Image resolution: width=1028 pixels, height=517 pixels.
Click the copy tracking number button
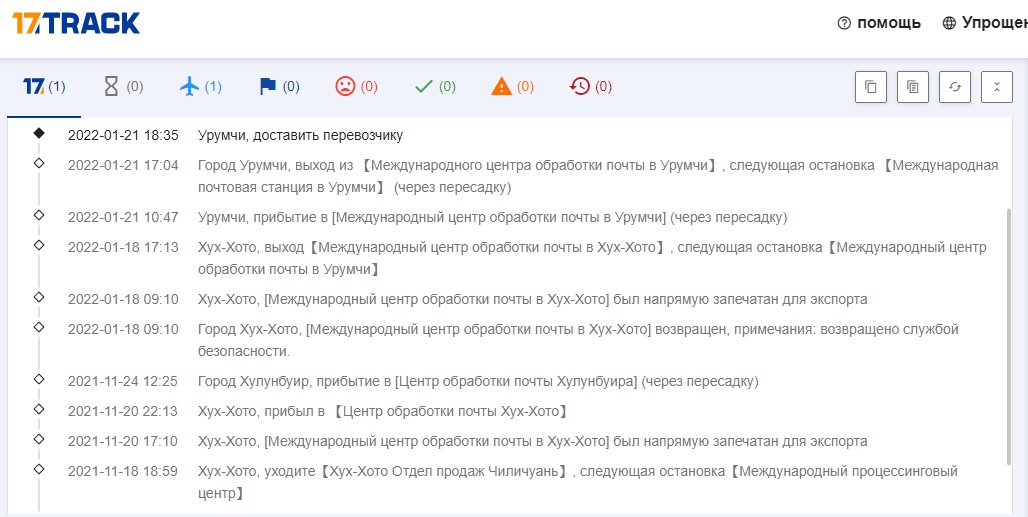tap(871, 86)
